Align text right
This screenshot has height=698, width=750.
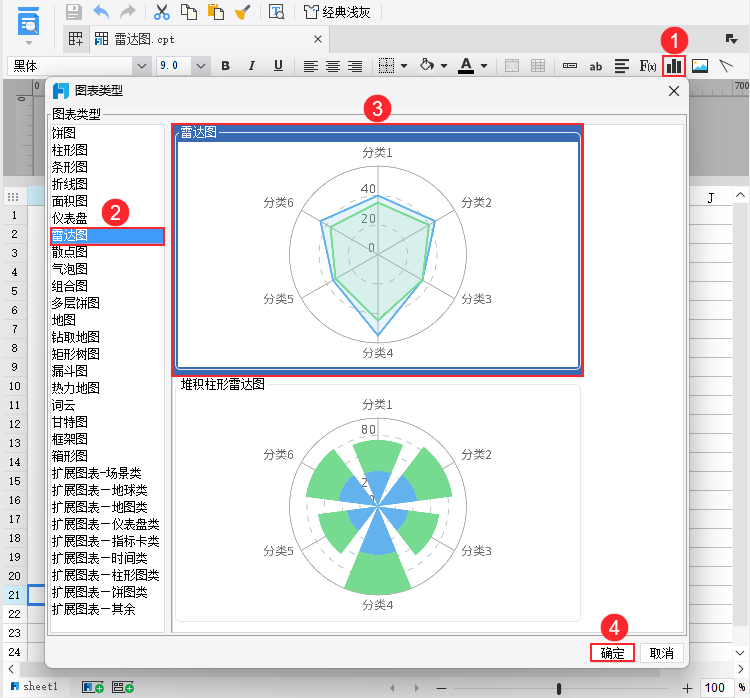click(355, 66)
